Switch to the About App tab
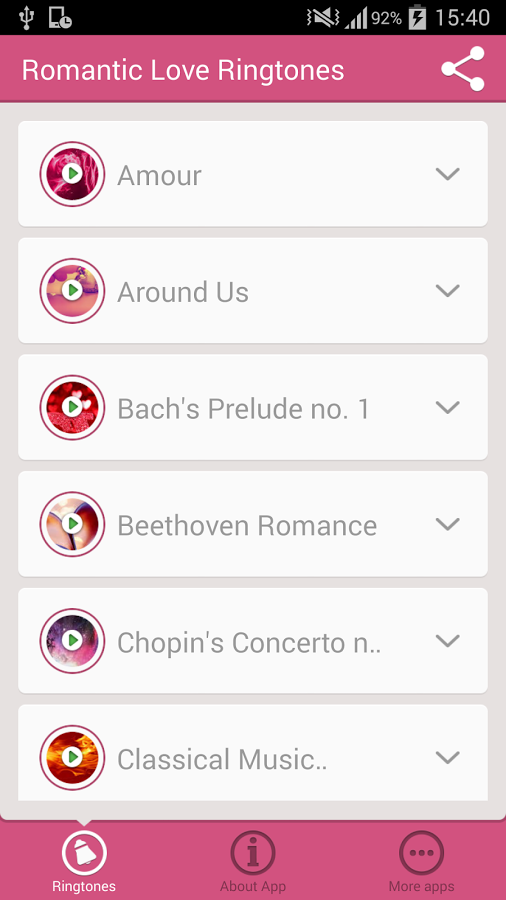 tap(253, 861)
